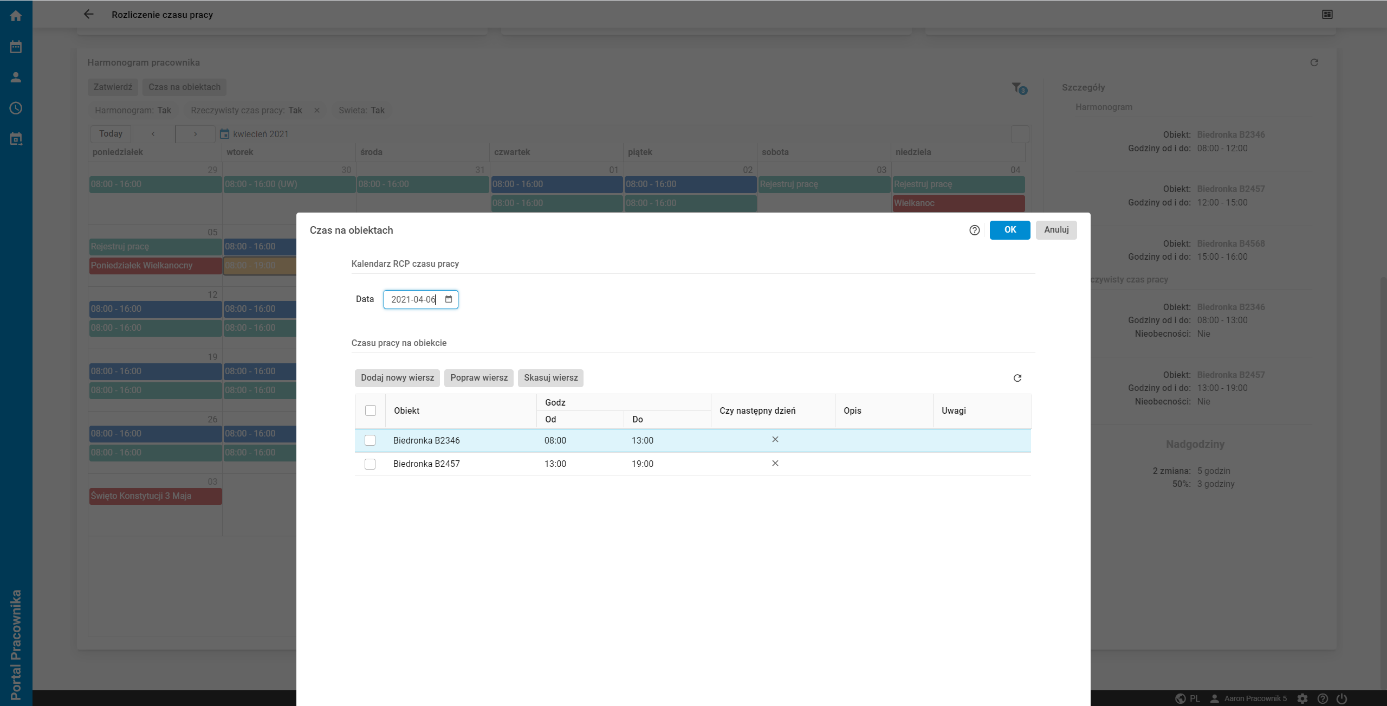Refresh the Harmonogram pracownika panel

click(x=1314, y=62)
